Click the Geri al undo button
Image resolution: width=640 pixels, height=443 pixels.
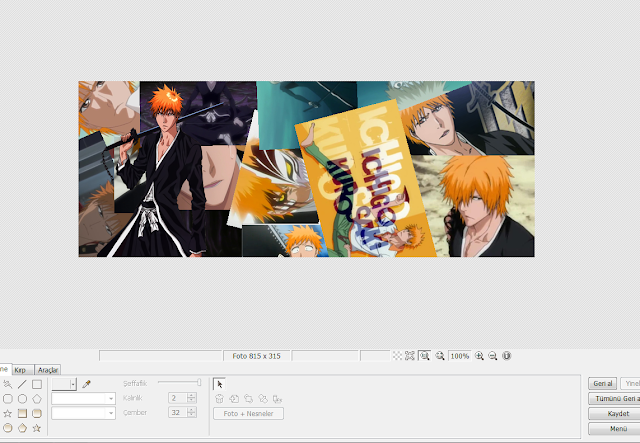click(x=602, y=383)
